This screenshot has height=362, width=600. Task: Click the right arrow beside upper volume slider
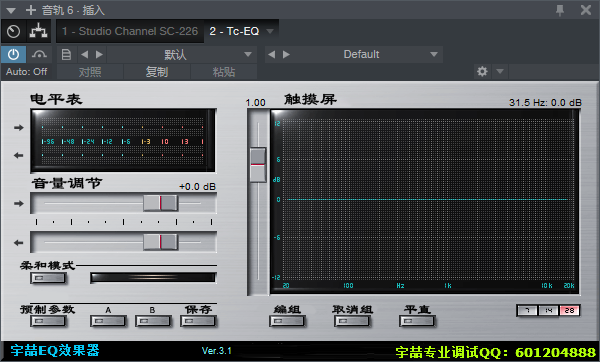pyautogui.click(x=19, y=203)
